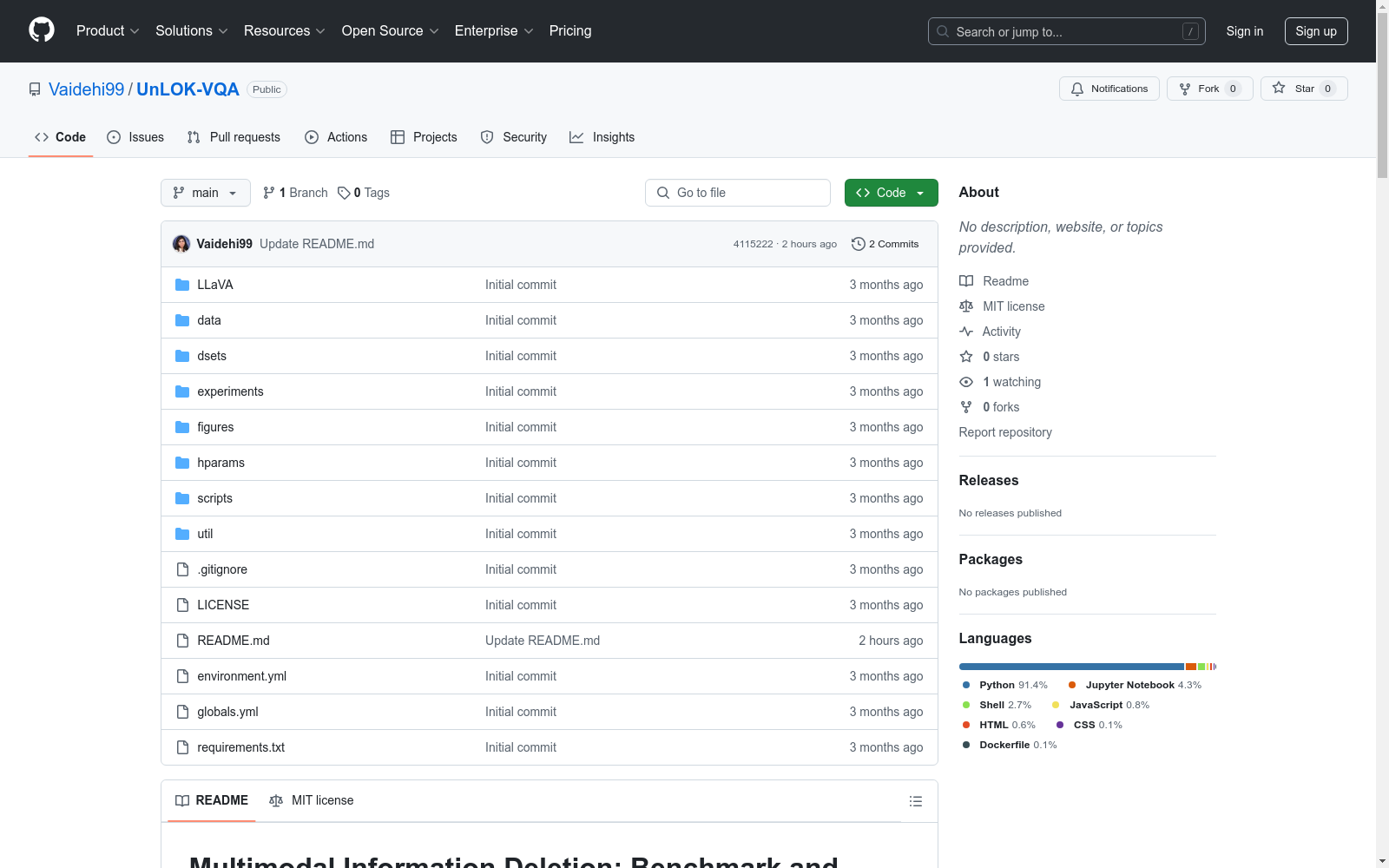Click the Activity pulse icon

pyautogui.click(x=966, y=332)
